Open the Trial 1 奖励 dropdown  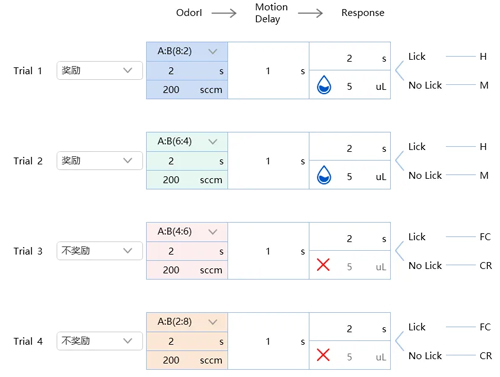(x=100, y=70)
